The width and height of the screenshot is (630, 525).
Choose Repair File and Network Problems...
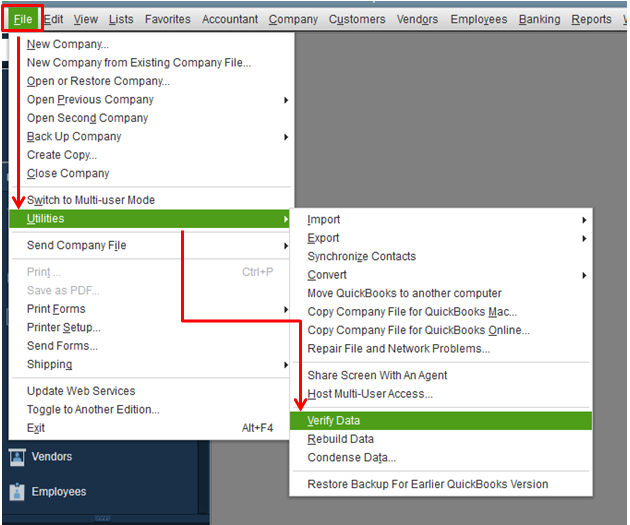coord(441,349)
